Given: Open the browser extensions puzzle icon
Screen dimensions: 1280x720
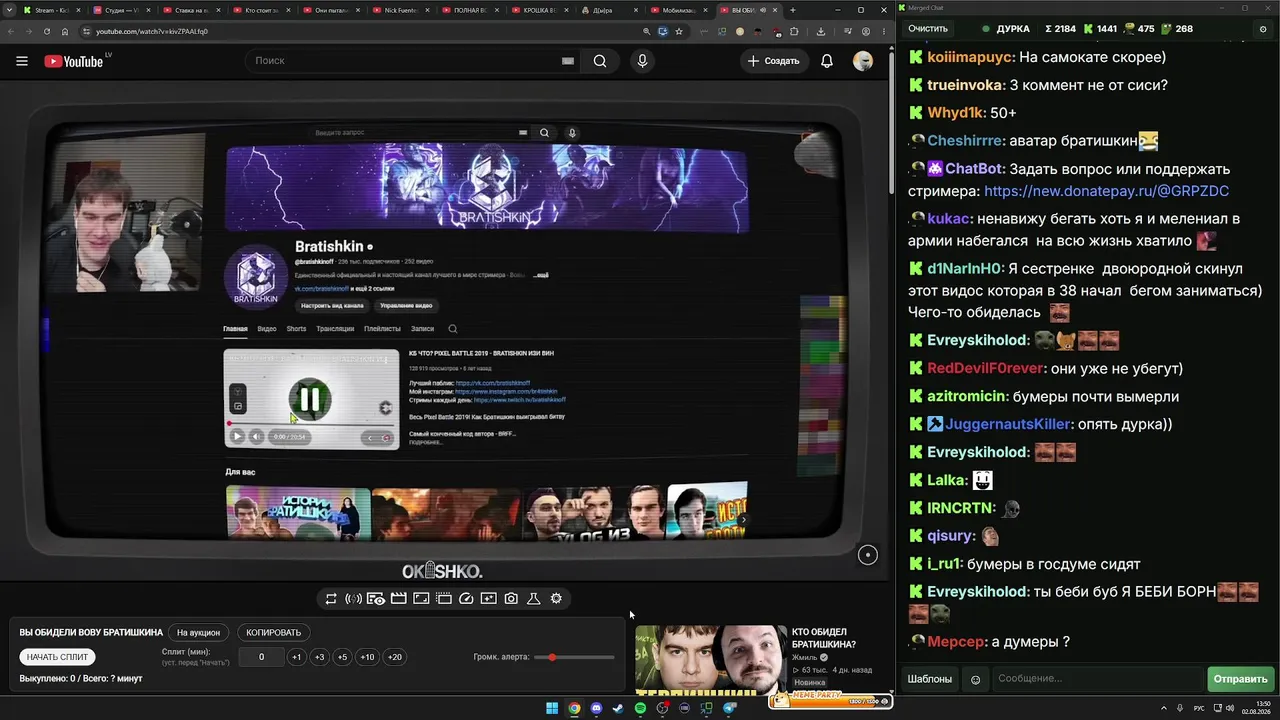Looking at the screenshot, I should [x=795, y=31].
